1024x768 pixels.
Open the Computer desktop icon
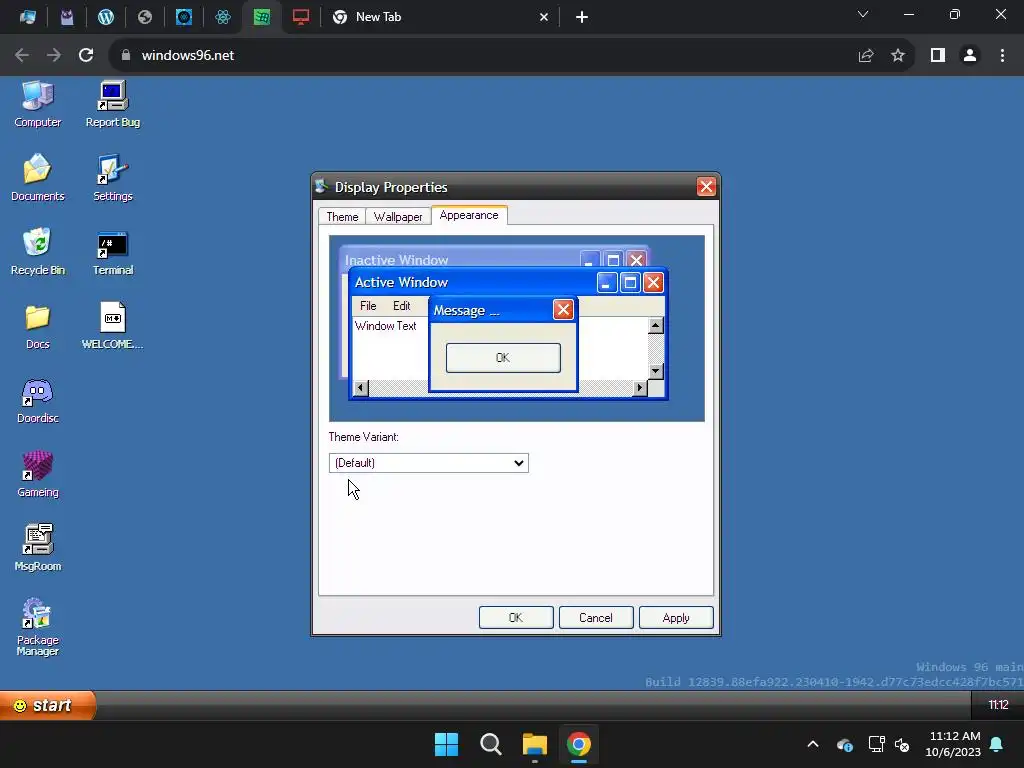tap(37, 103)
